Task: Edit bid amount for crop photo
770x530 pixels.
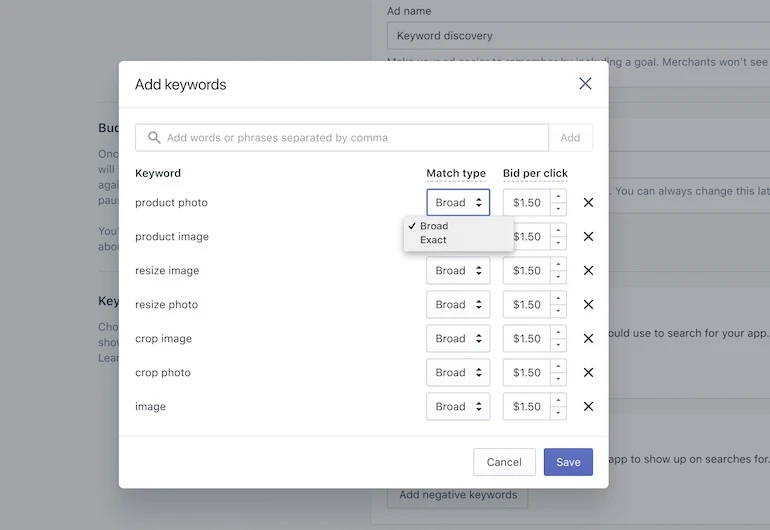Action: (x=526, y=372)
